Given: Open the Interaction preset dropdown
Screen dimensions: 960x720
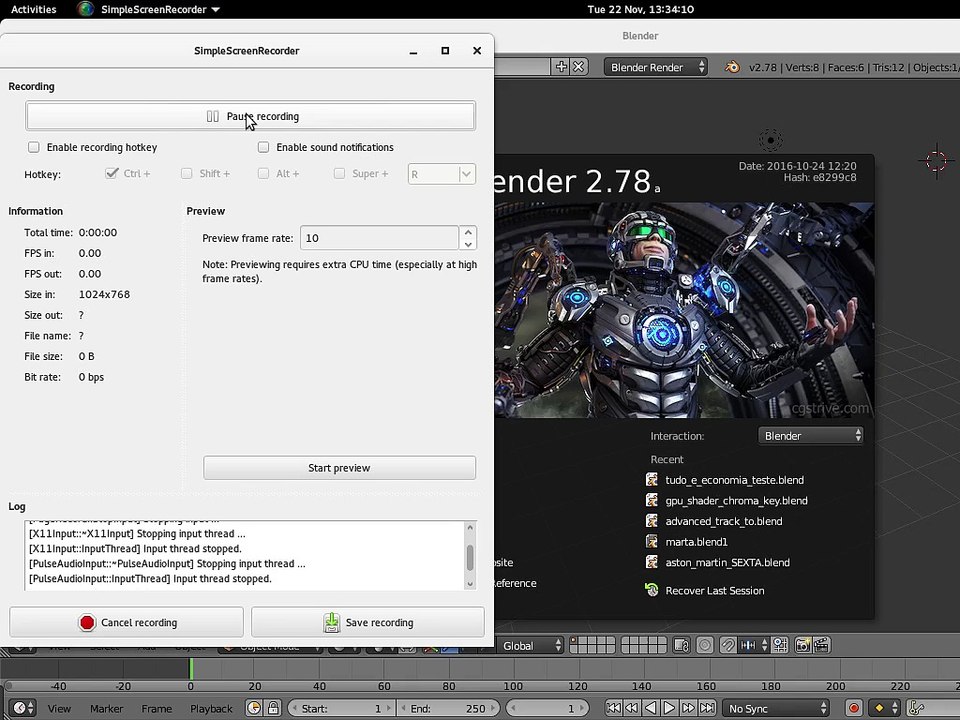Looking at the screenshot, I should 811,436.
